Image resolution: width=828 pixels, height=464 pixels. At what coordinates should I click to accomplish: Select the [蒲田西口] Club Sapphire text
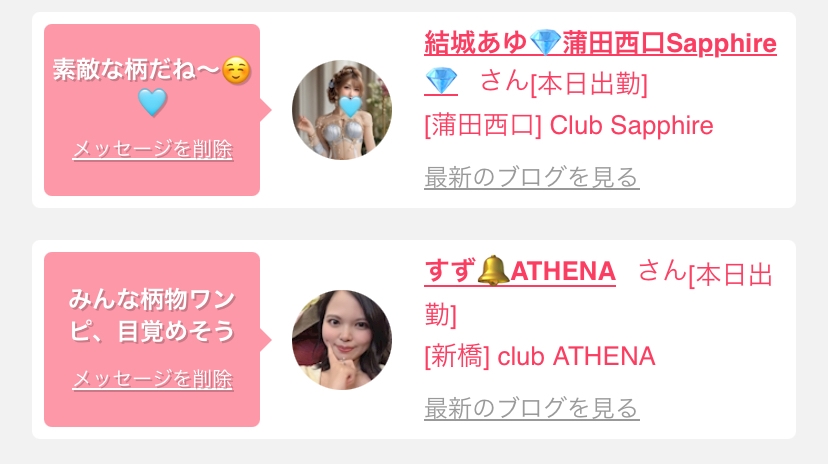tap(569, 126)
